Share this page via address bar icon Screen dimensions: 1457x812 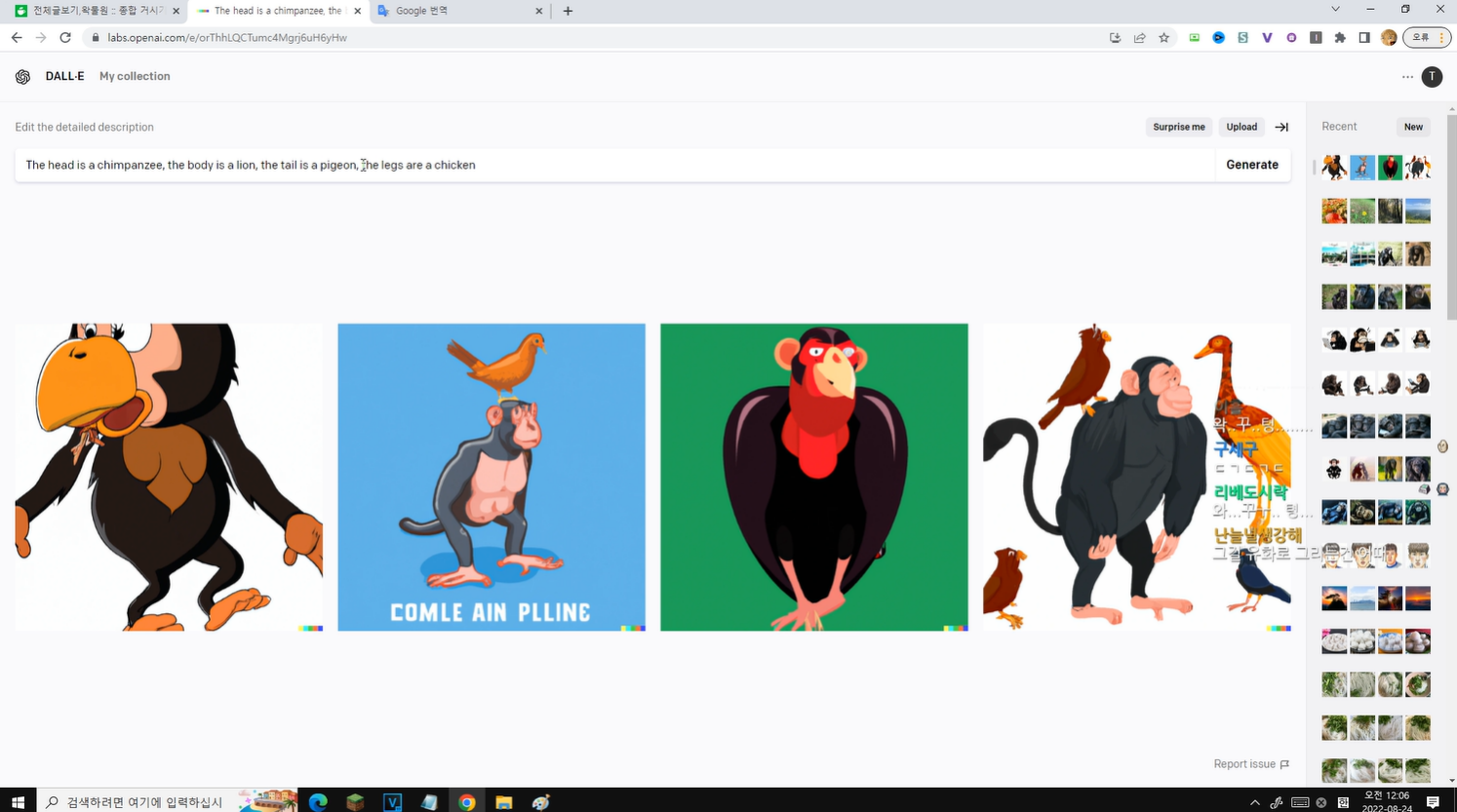(x=1139, y=37)
